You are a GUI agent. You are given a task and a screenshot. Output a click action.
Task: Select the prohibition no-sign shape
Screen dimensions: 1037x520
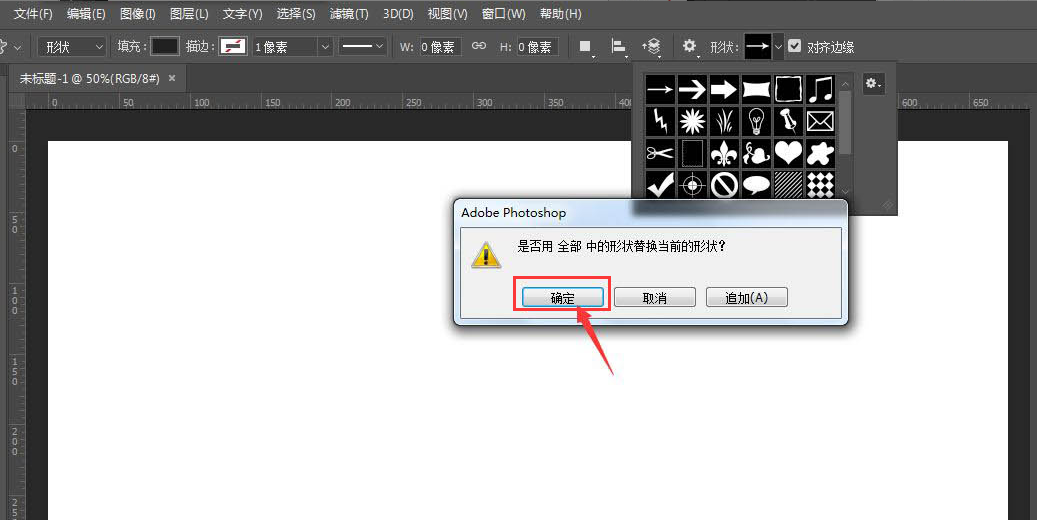point(724,185)
